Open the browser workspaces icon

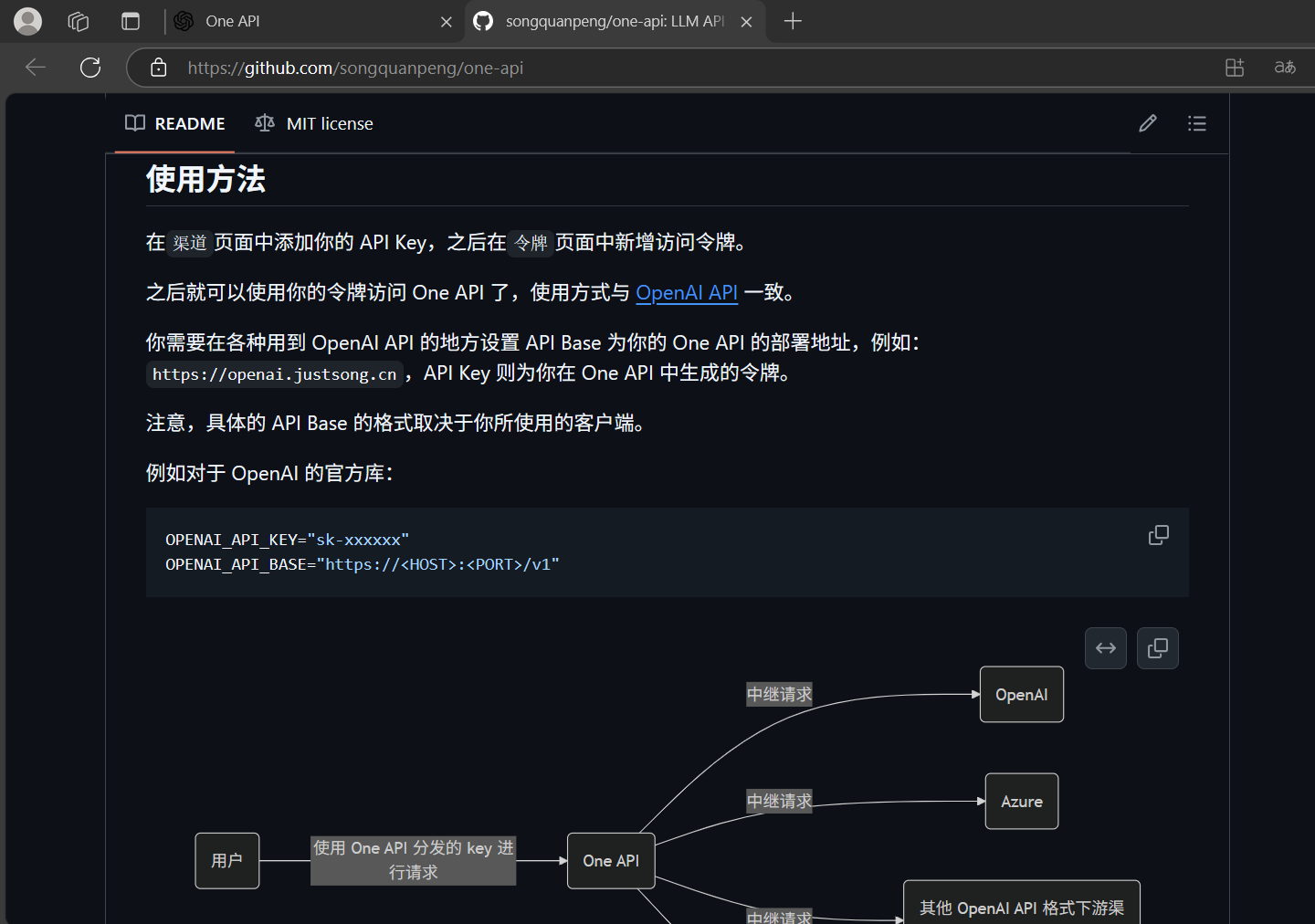(79, 21)
